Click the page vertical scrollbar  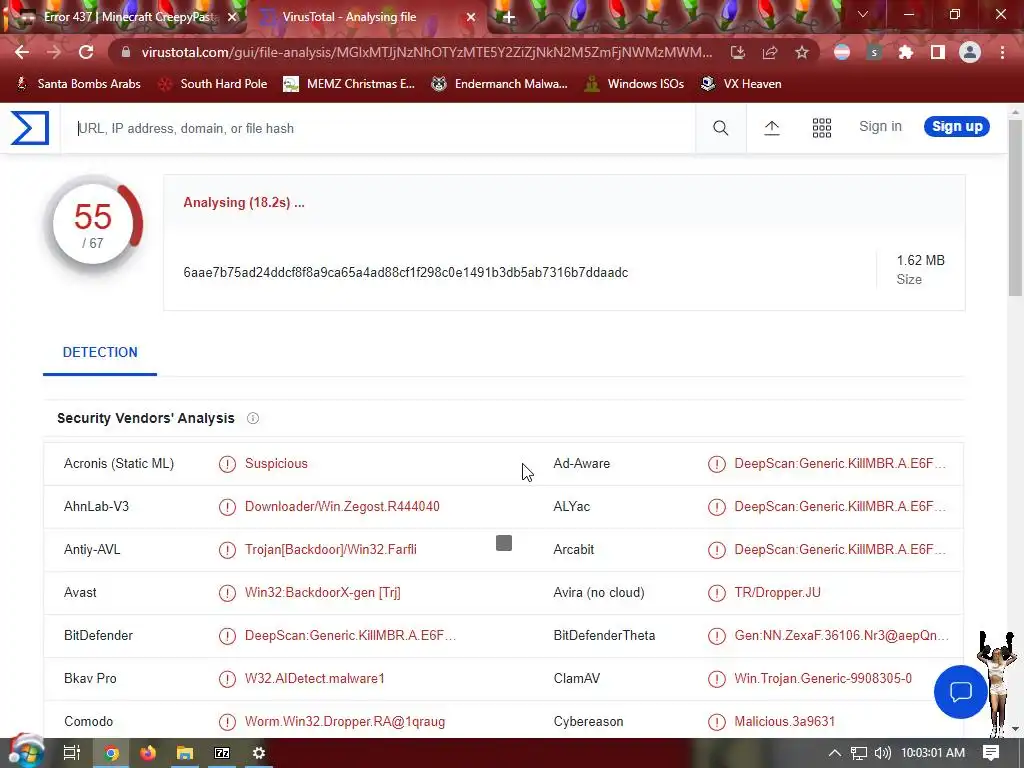coord(1016,208)
